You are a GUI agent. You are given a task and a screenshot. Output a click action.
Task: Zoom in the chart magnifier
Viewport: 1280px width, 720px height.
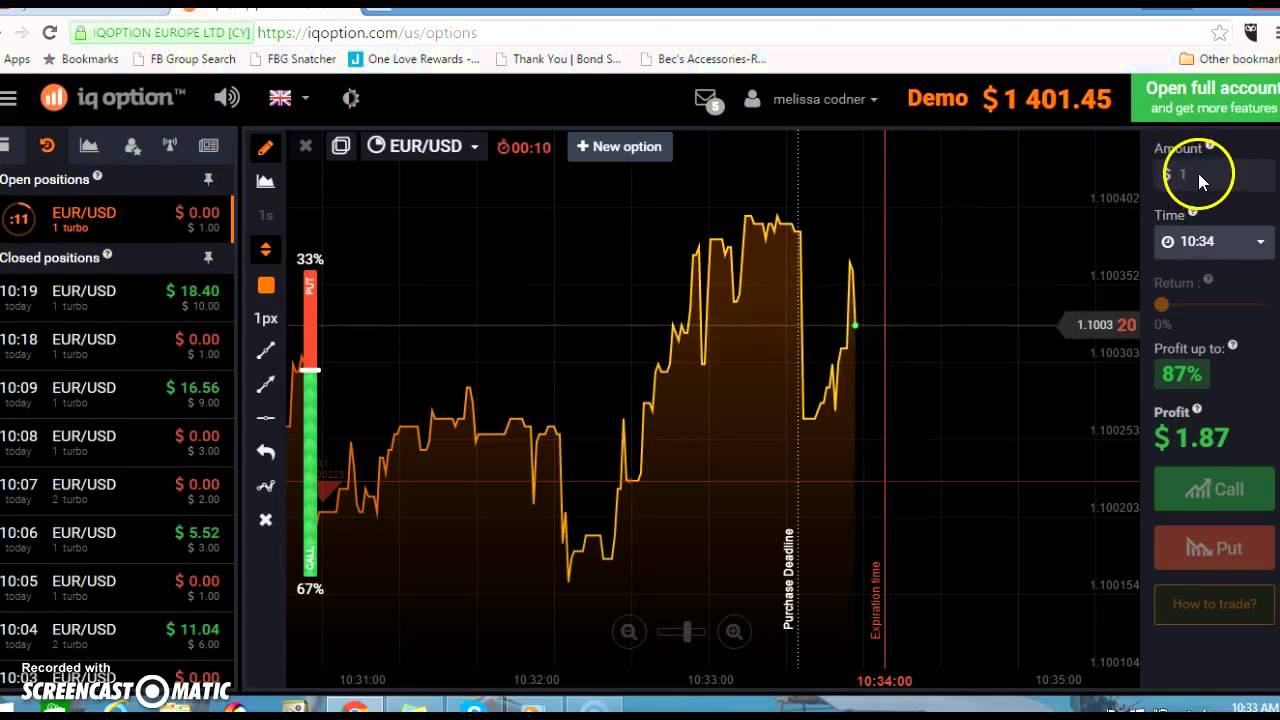coord(734,631)
